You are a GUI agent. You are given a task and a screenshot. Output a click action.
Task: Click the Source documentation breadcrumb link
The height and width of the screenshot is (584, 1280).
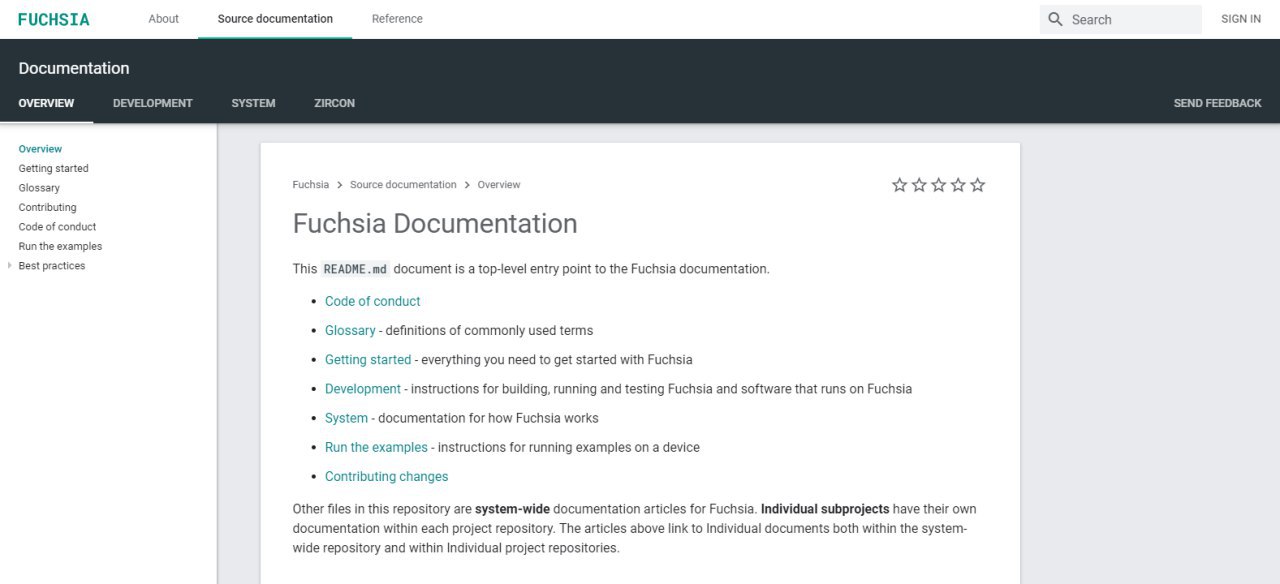coord(403,185)
